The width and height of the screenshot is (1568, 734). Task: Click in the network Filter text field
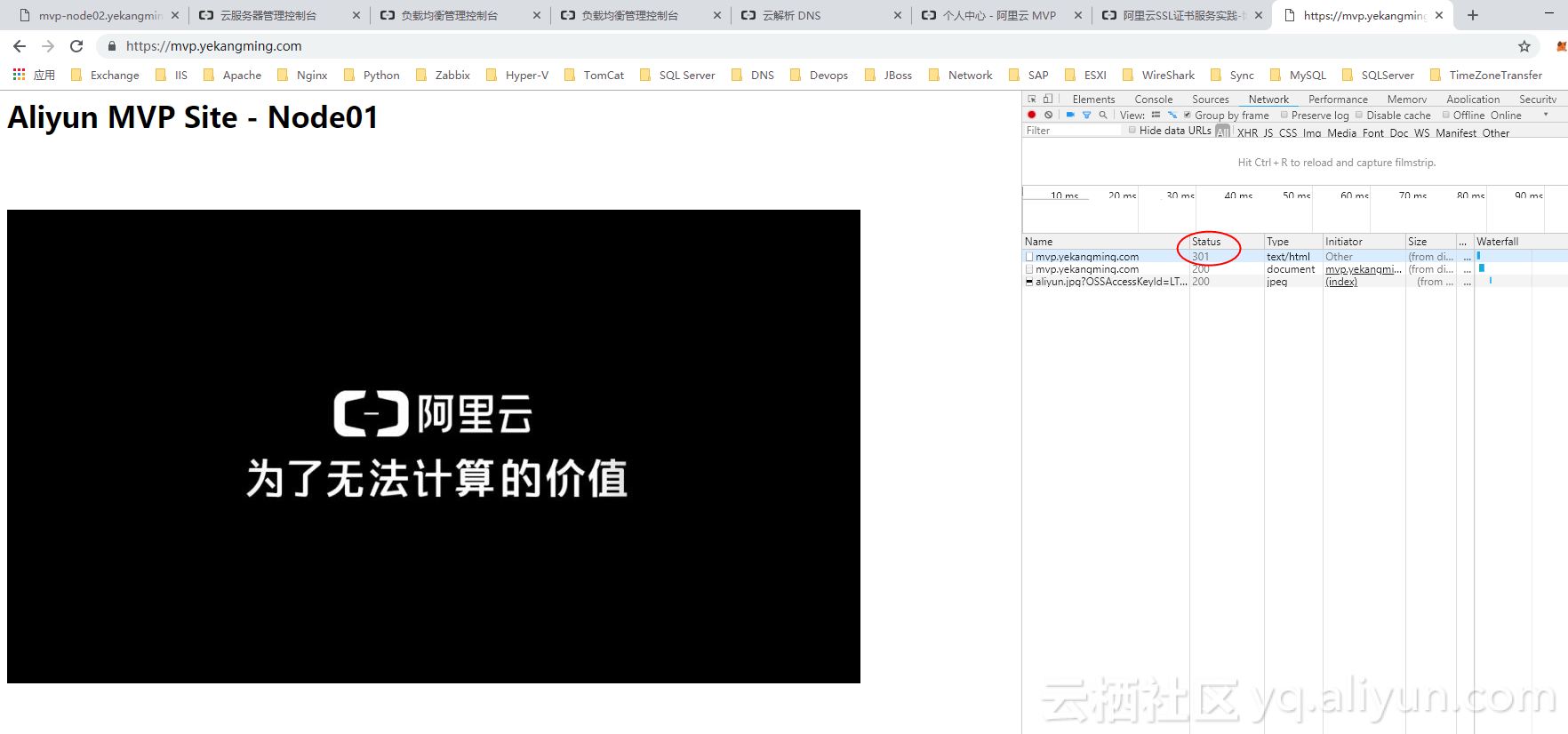[x=1073, y=131]
